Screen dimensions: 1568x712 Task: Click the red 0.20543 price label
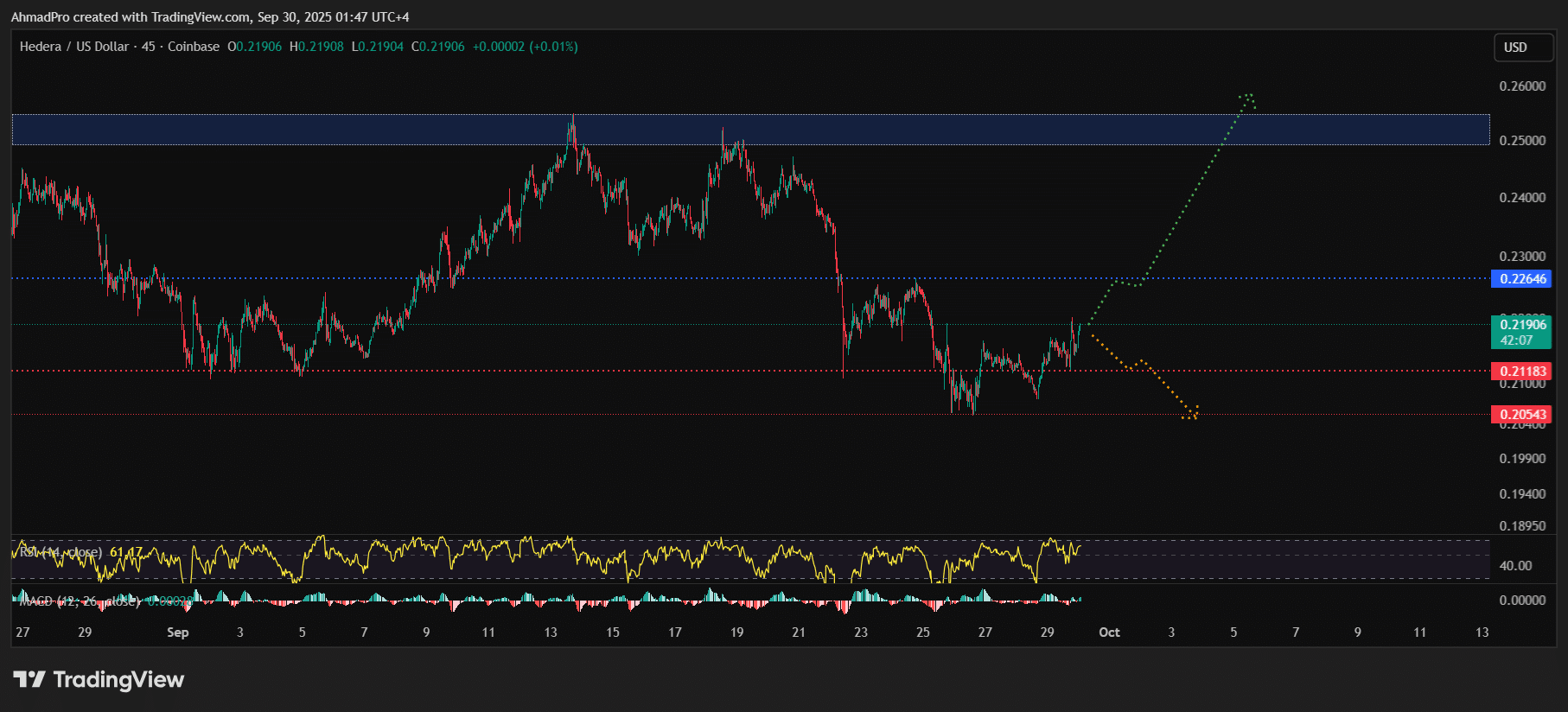(1521, 415)
